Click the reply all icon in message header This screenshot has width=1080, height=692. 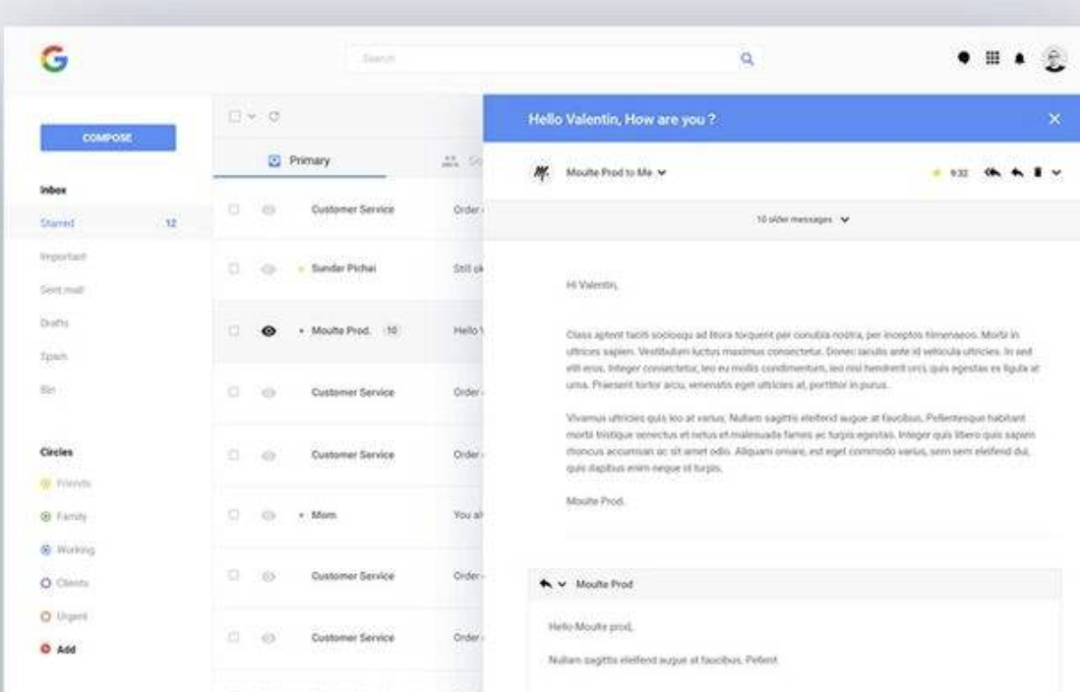coord(993,172)
